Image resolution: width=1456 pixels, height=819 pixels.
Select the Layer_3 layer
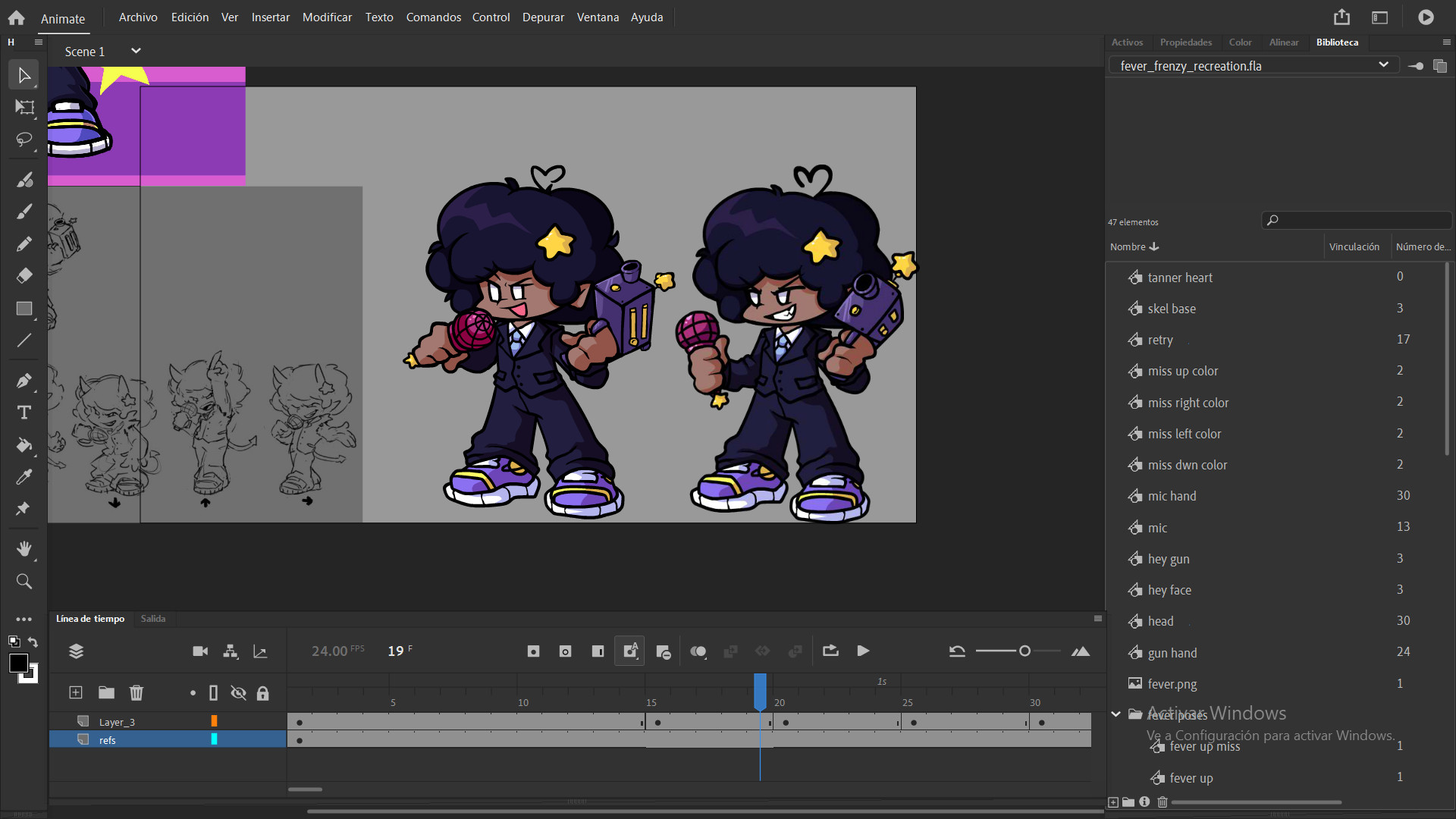pyautogui.click(x=117, y=722)
